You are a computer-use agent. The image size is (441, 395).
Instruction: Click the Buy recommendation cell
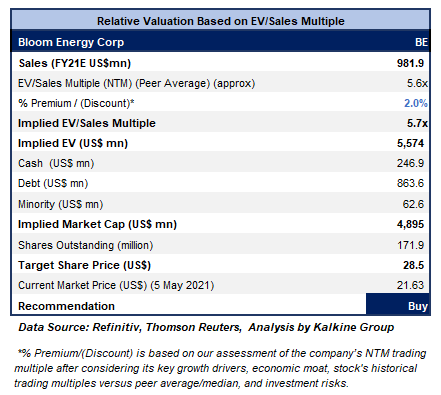tap(397, 304)
